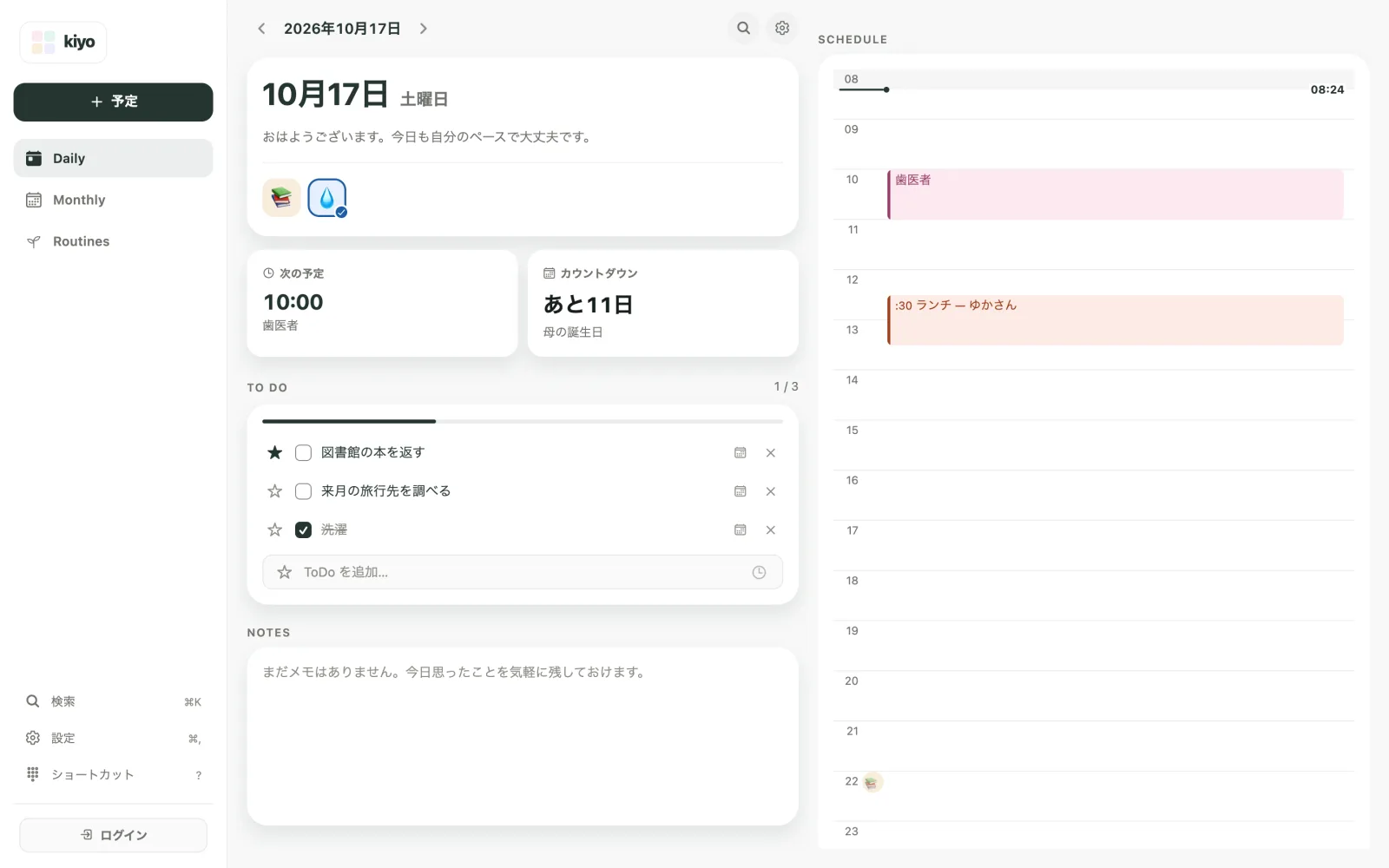Uncheck the 洗濯 checkbox
The width and height of the screenshot is (1389, 868).
(303, 529)
